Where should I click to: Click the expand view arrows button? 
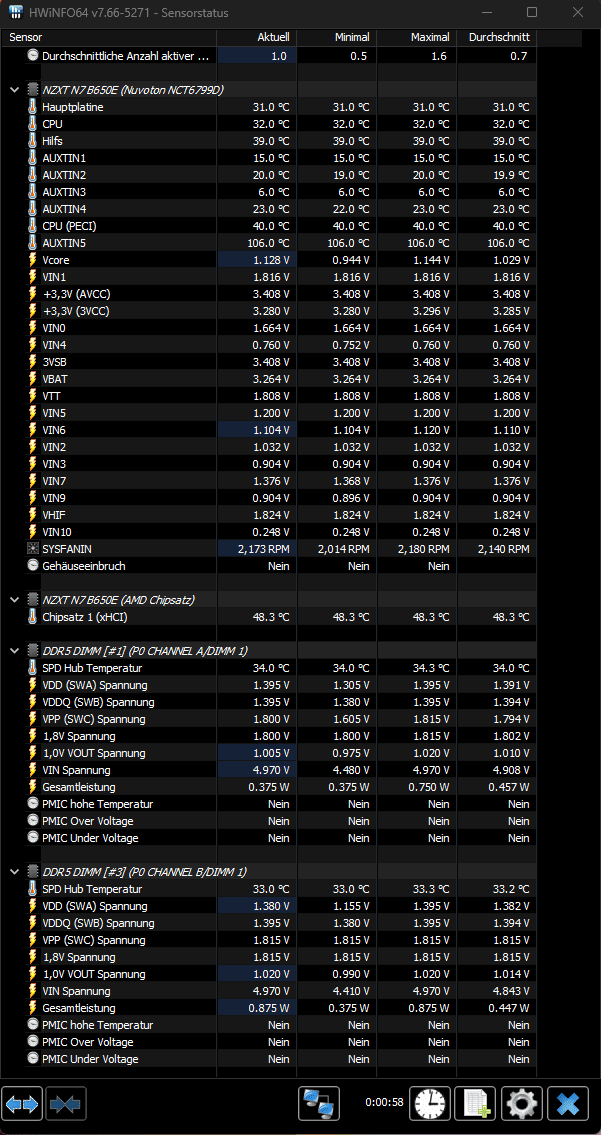point(22,1105)
